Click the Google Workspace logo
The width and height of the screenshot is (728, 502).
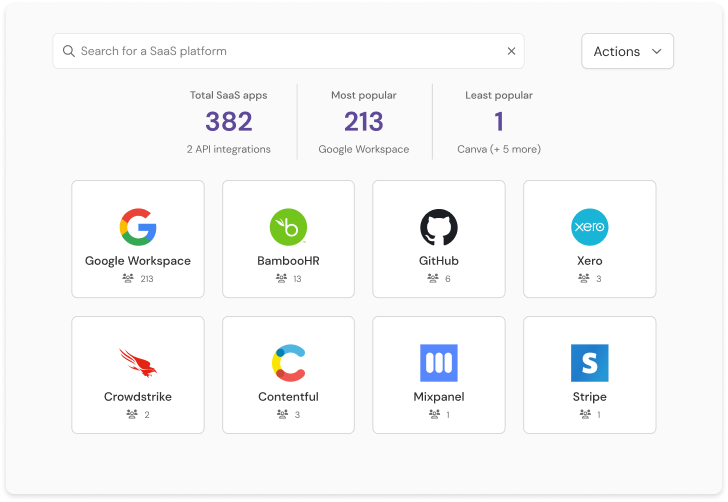138,227
